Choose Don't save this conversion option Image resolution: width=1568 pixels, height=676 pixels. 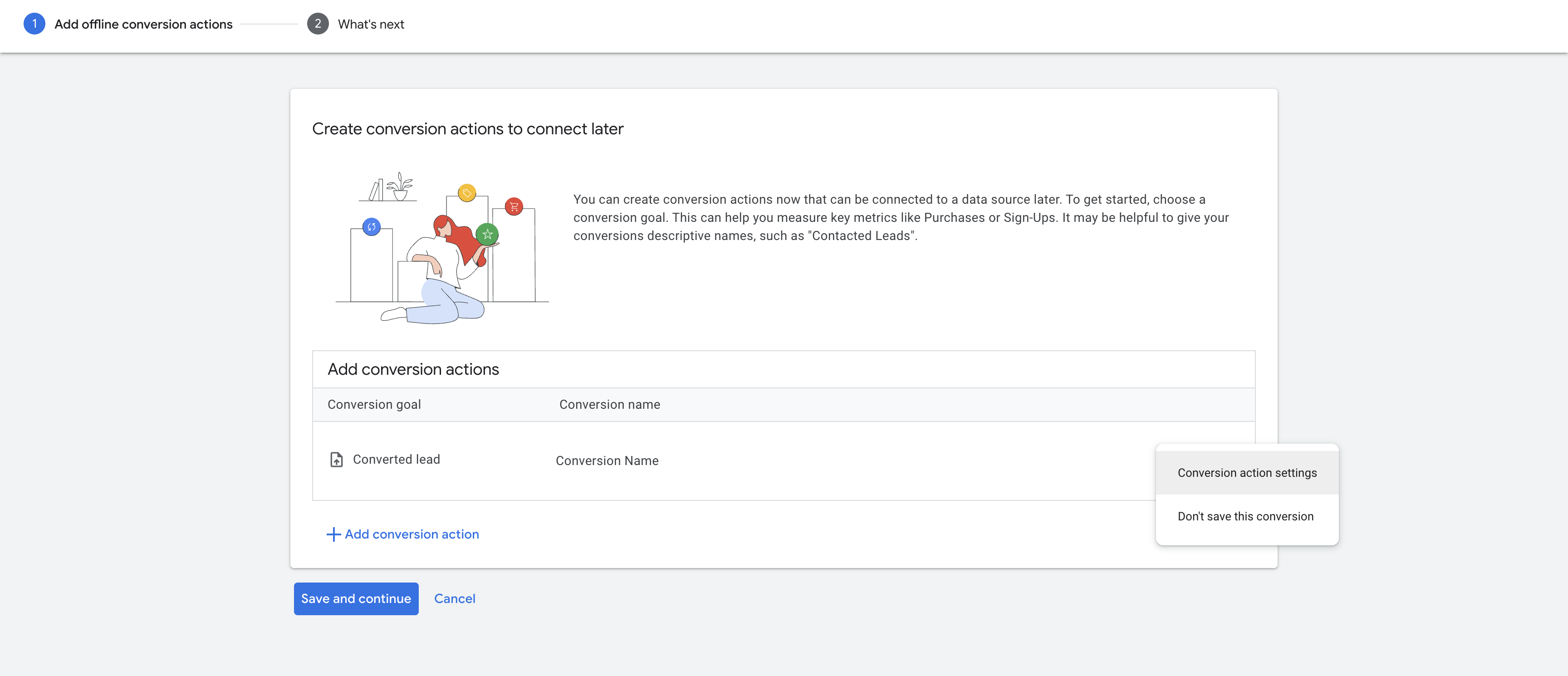[x=1245, y=517]
